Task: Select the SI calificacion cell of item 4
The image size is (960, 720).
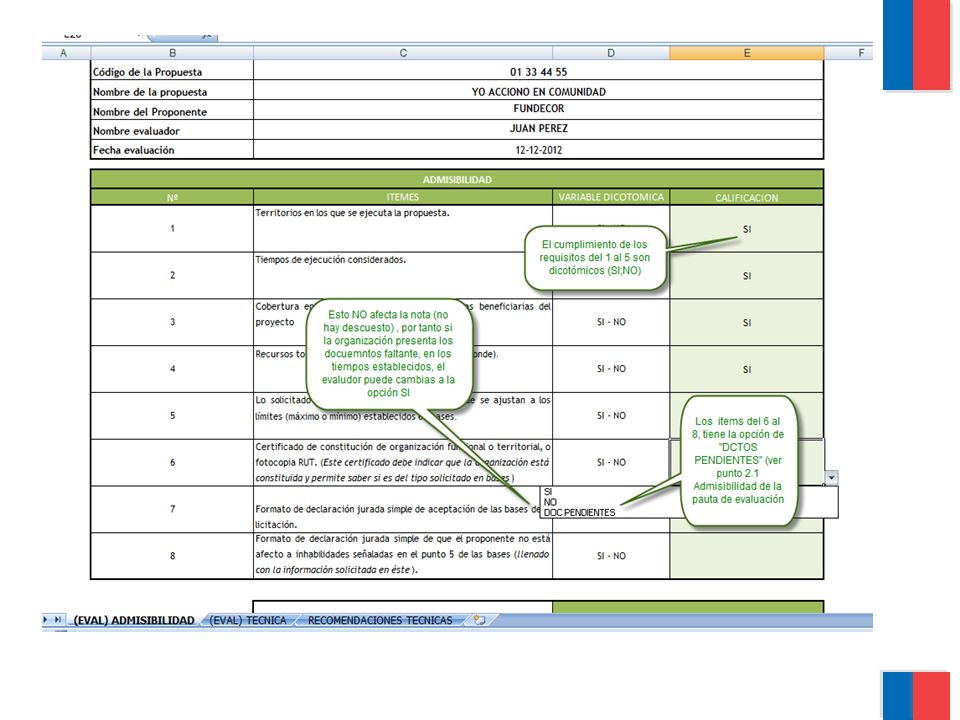Action: point(747,369)
